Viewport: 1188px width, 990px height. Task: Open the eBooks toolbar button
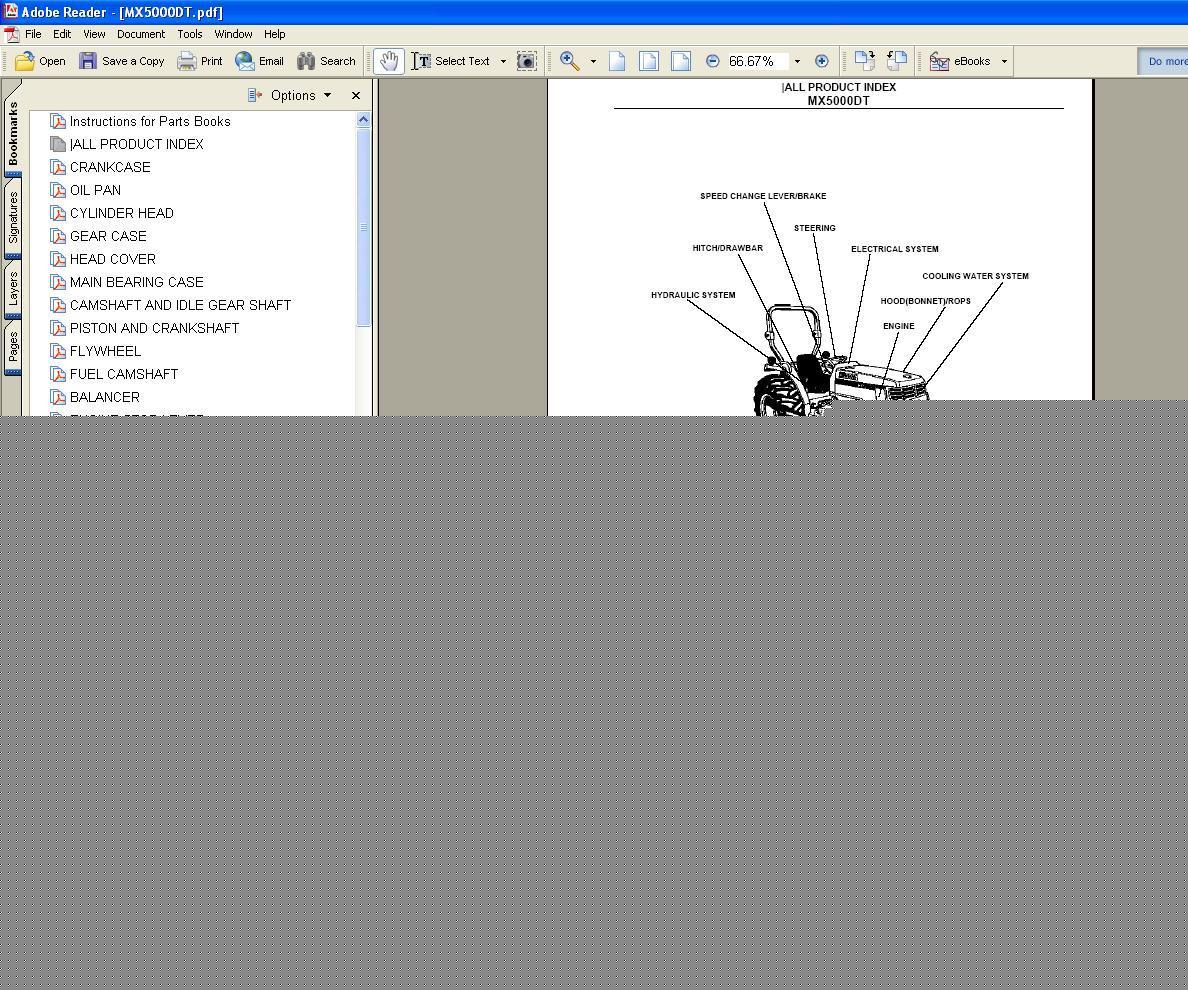pos(960,61)
